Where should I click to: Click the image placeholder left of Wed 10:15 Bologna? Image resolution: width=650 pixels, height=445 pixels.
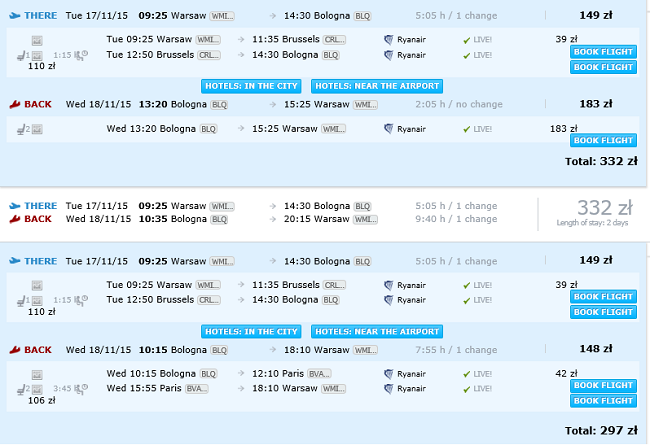click(x=37, y=375)
